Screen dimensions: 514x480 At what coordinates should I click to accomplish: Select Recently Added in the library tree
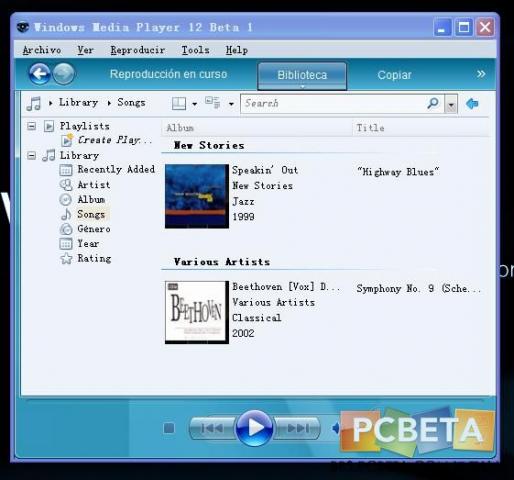pyautogui.click(x=116, y=169)
